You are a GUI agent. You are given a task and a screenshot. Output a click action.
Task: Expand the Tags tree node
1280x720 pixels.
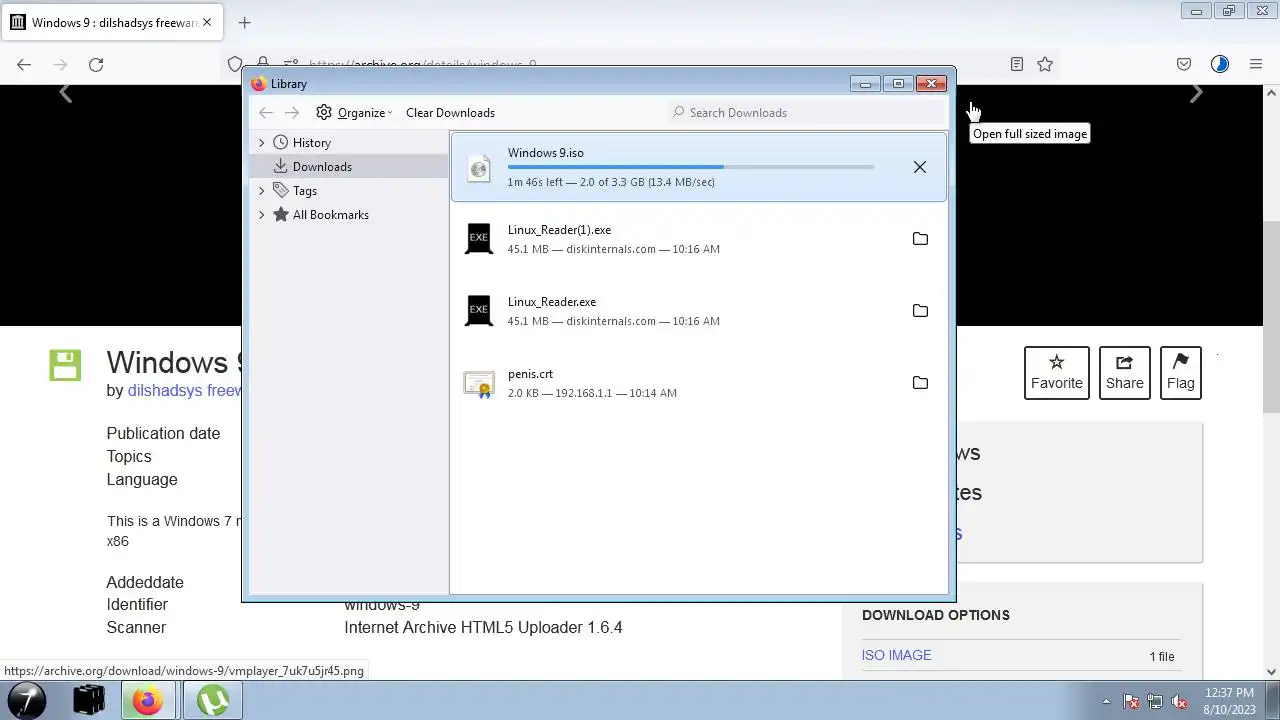[x=262, y=191]
